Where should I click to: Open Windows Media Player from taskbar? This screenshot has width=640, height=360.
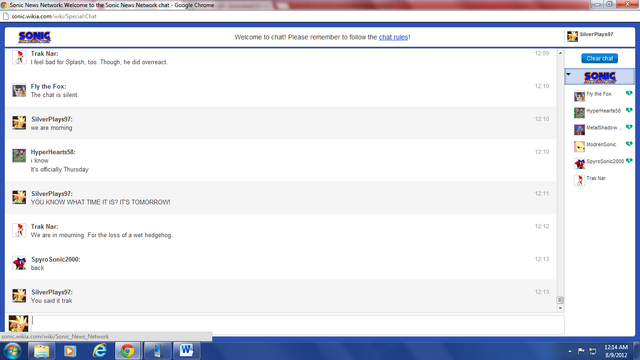click(70, 351)
